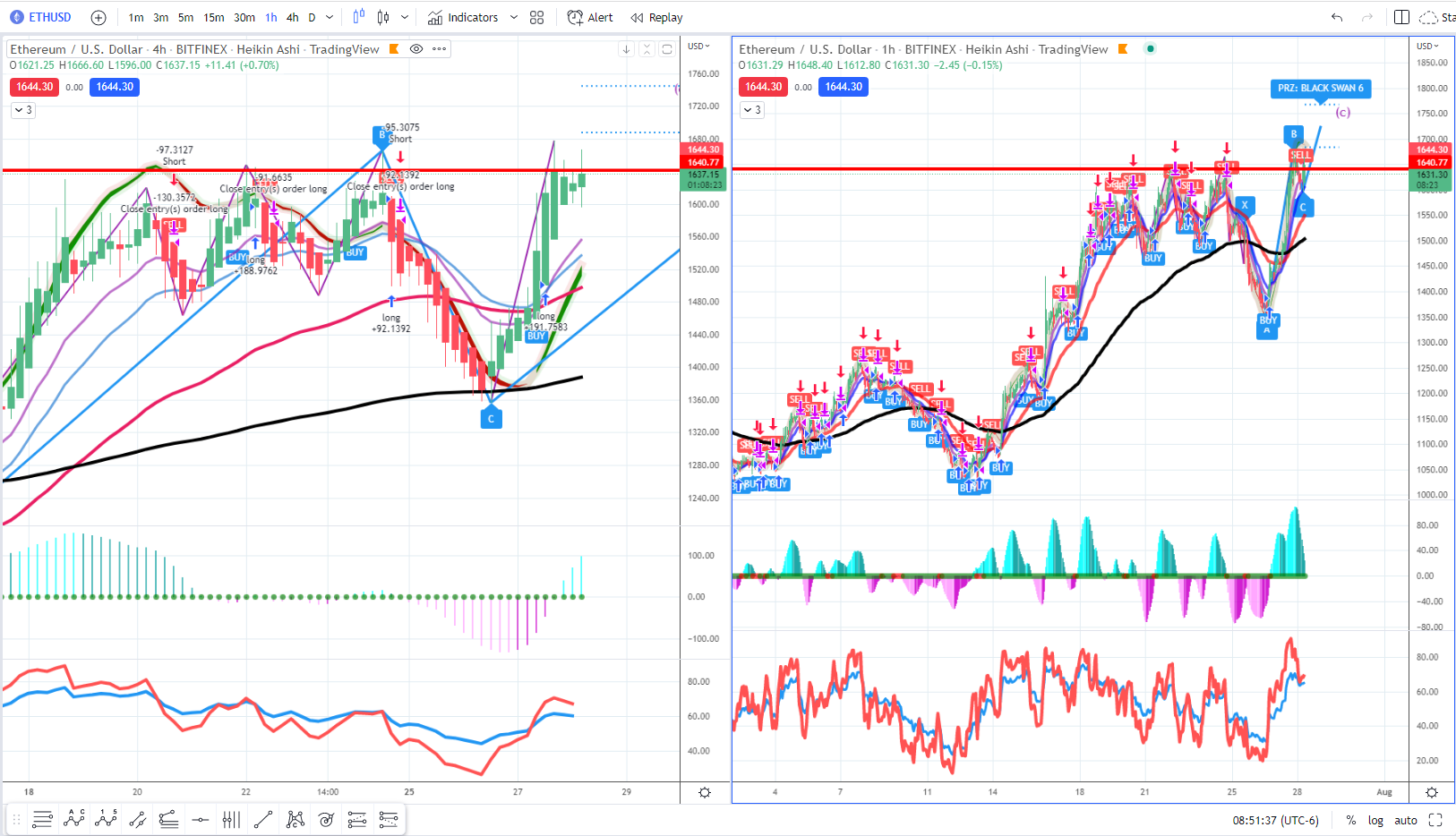Open price scale settings gear, left chart

(705, 792)
